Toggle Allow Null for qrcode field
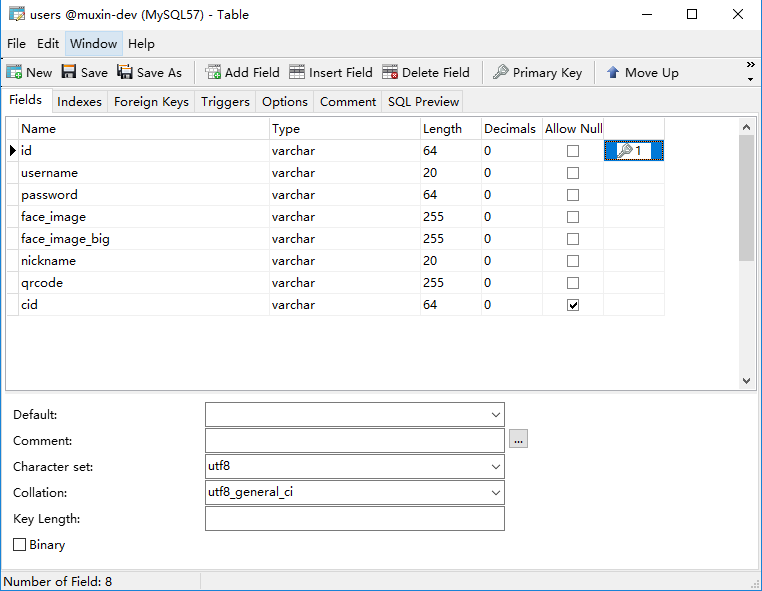762x591 pixels. tap(573, 283)
